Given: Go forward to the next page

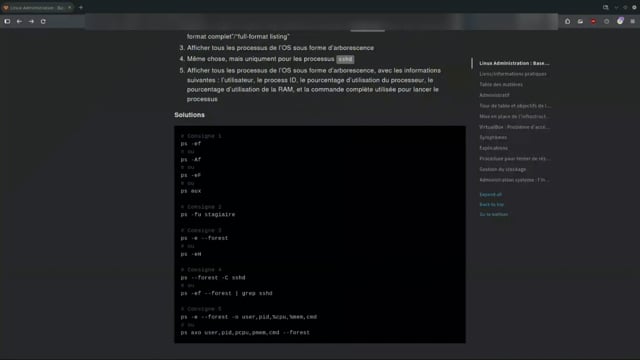Looking at the screenshot, I should [x=31, y=21].
